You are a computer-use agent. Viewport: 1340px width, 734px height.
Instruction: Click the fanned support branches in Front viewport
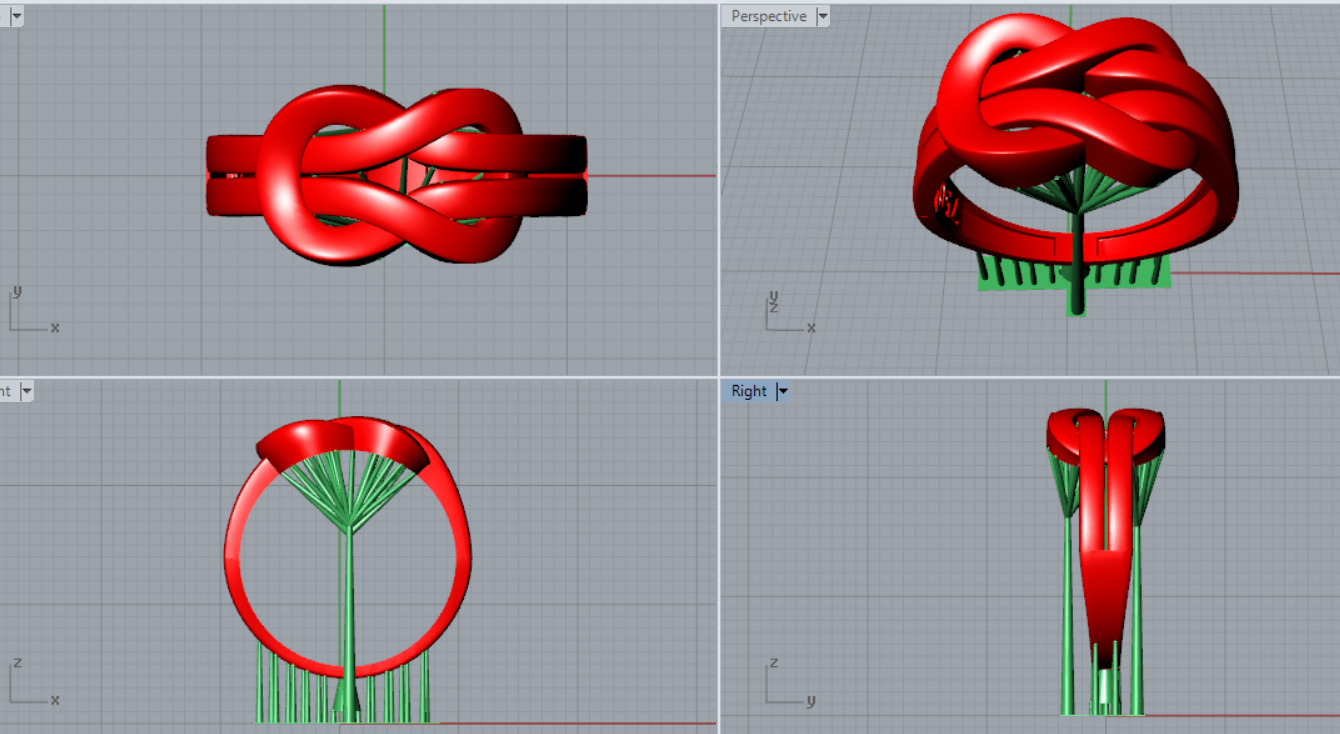point(348,490)
